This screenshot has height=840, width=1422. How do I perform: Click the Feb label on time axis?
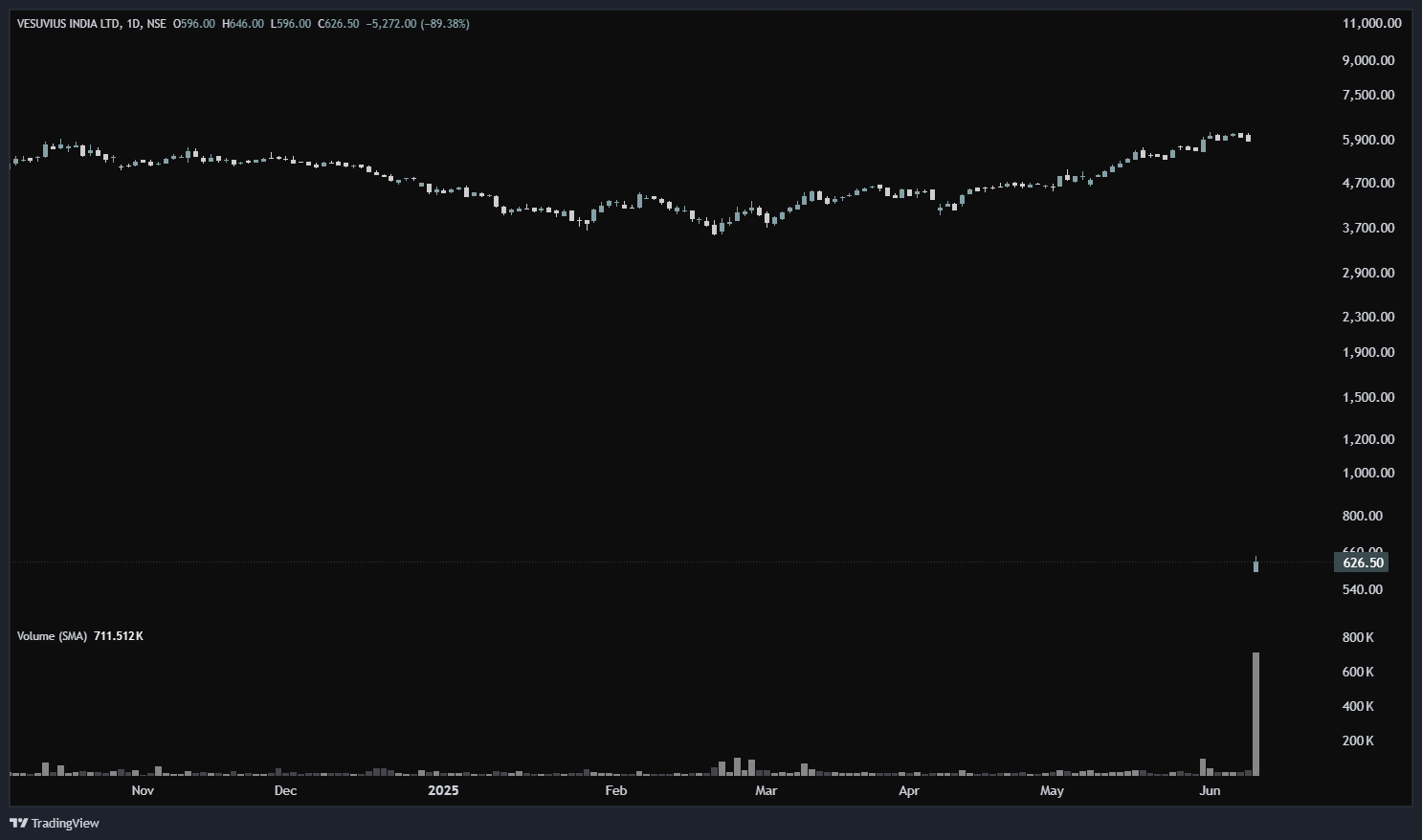(x=616, y=790)
